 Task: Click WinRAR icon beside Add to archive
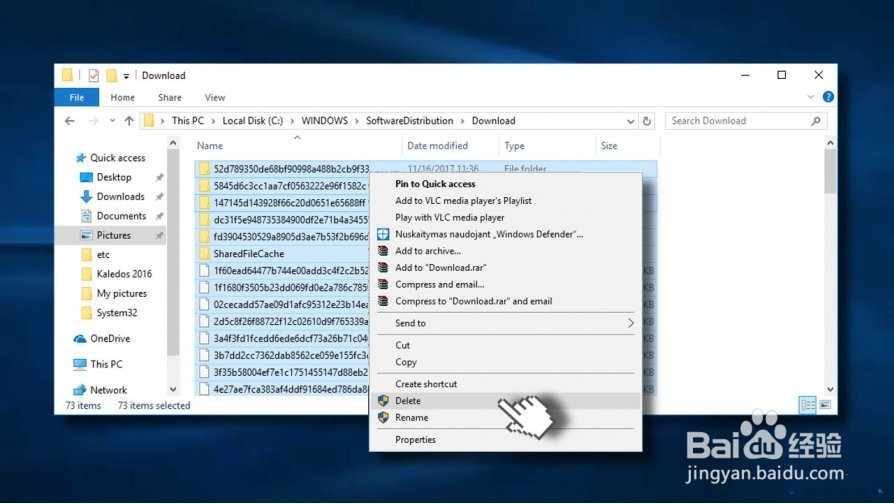(x=383, y=251)
